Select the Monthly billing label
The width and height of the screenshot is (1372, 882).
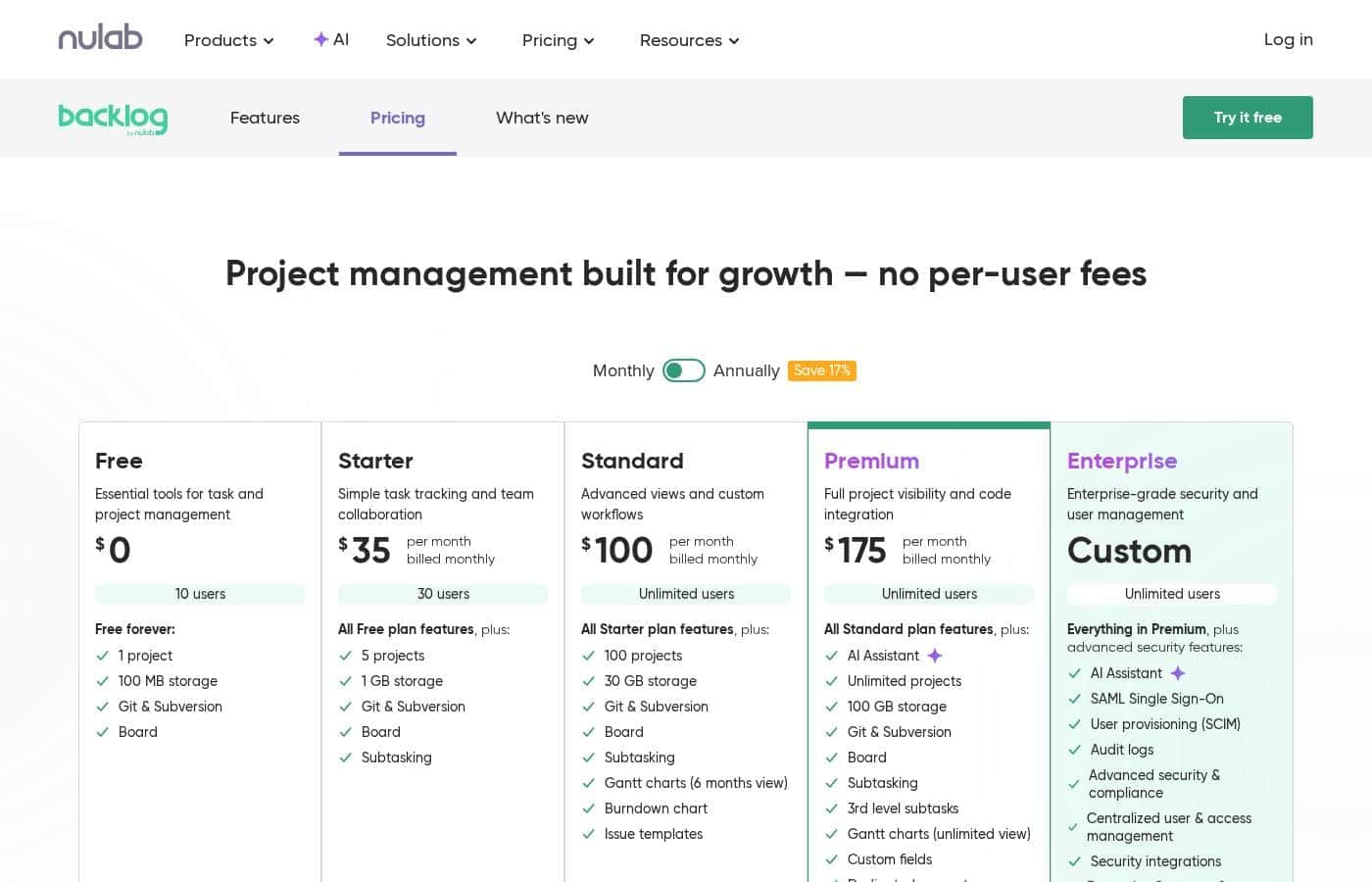pyautogui.click(x=623, y=370)
